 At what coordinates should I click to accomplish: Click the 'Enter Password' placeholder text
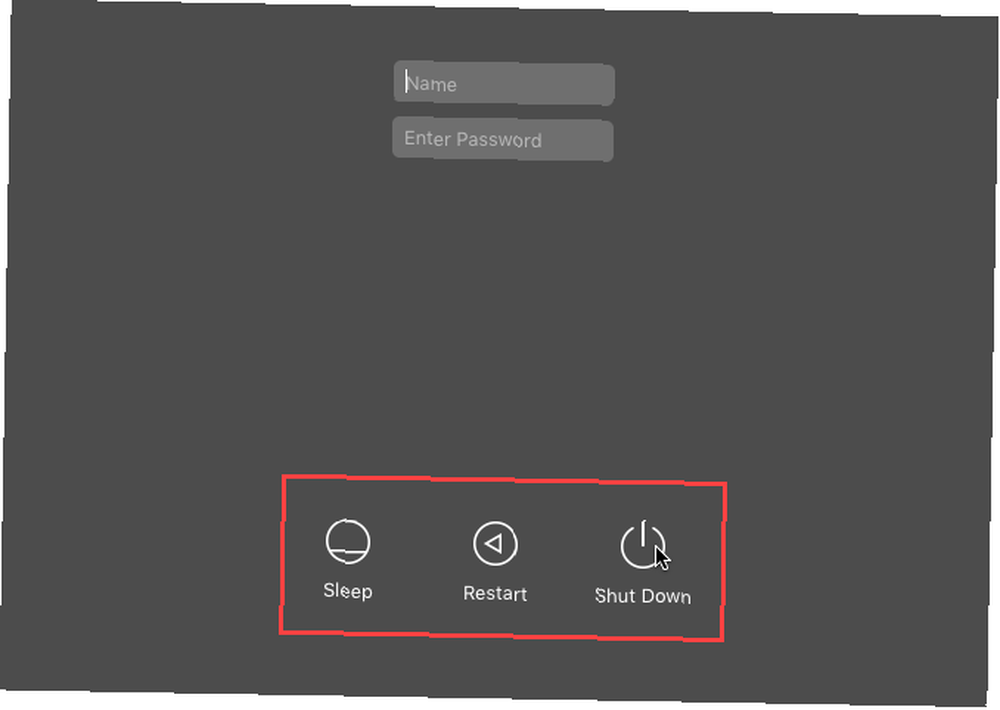click(473, 139)
